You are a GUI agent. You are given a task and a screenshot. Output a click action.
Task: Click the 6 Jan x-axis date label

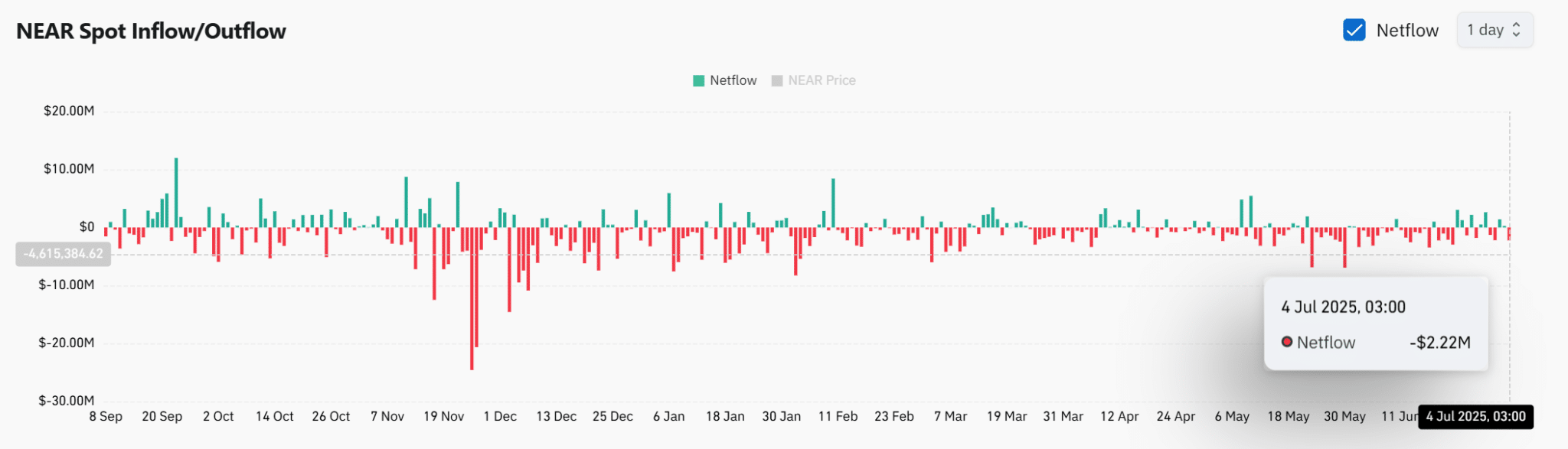[x=669, y=417]
